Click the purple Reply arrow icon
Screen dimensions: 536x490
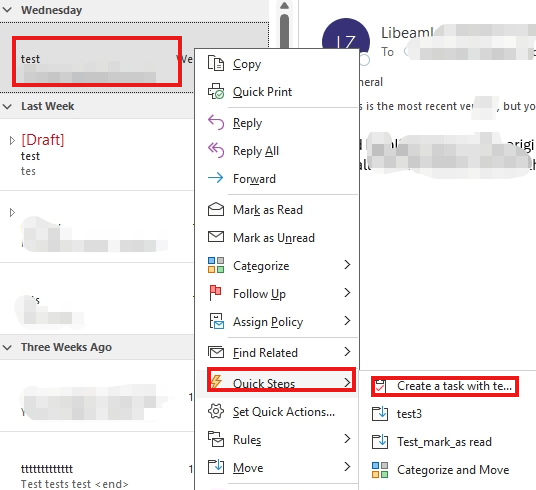(216, 122)
